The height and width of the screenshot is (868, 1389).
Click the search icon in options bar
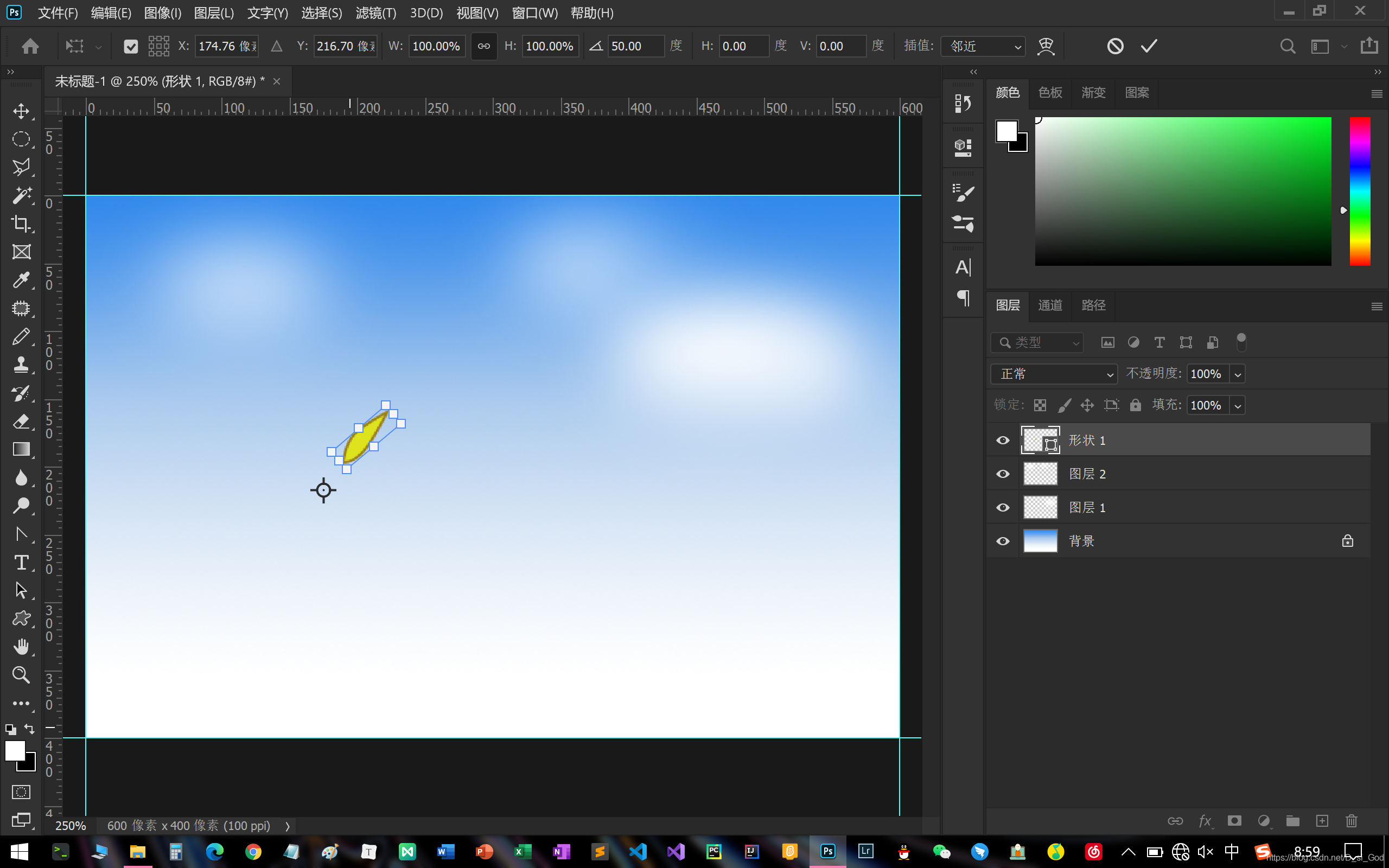[x=1288, y=47]
